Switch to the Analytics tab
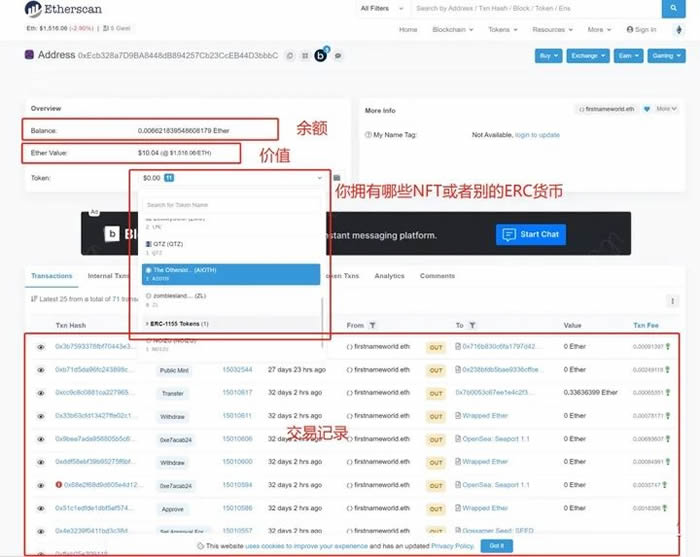The height and width of the screenshot is (557, 700). (389, 276)
